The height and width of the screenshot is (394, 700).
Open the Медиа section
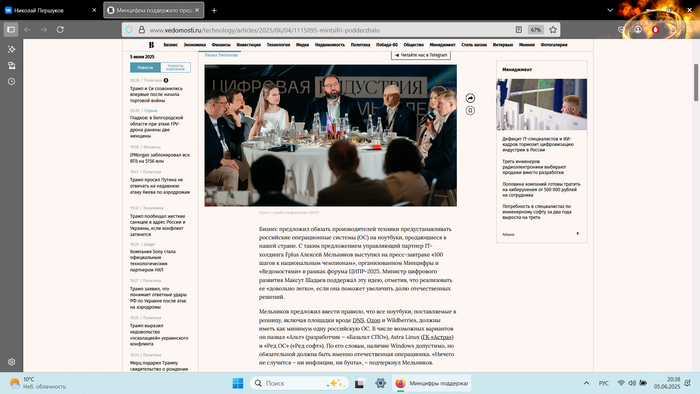pos(302,45)
